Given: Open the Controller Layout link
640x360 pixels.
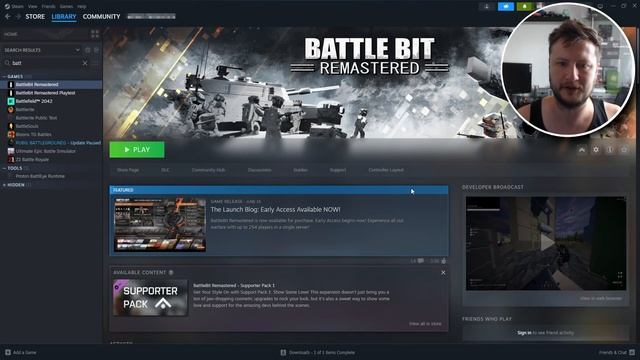Looking at the screenshot, I should tap(386, 170).
